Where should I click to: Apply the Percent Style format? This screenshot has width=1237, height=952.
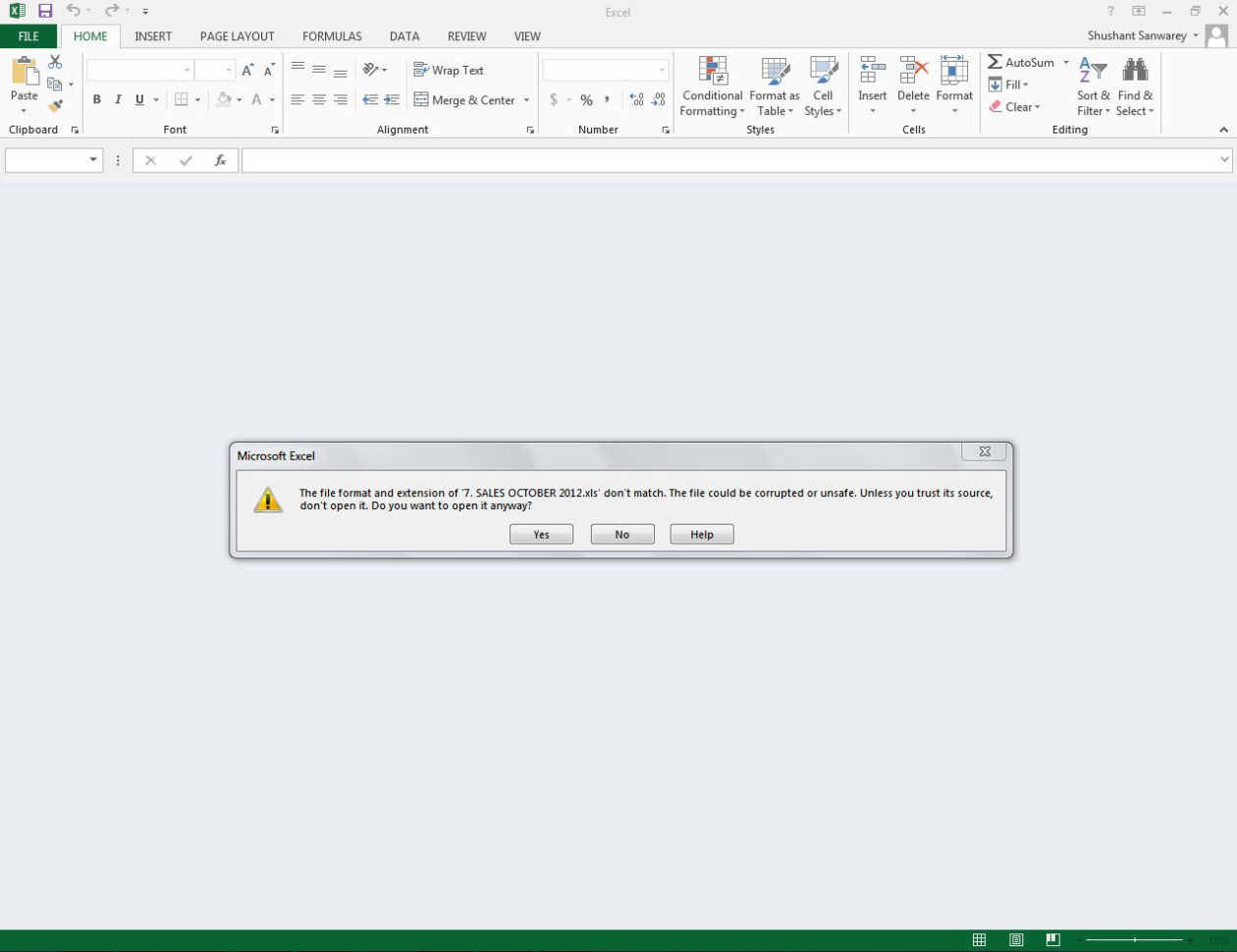(x=586, y=99)
